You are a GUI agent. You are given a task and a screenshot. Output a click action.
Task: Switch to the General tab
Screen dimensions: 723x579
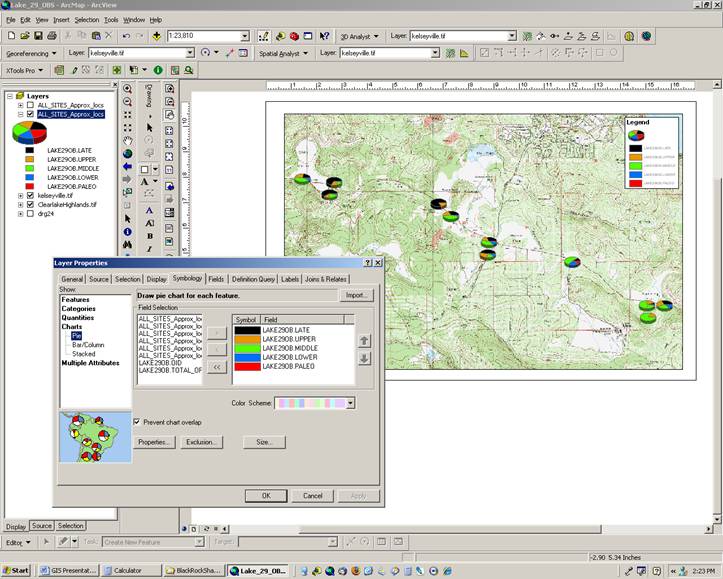point(72,279)
